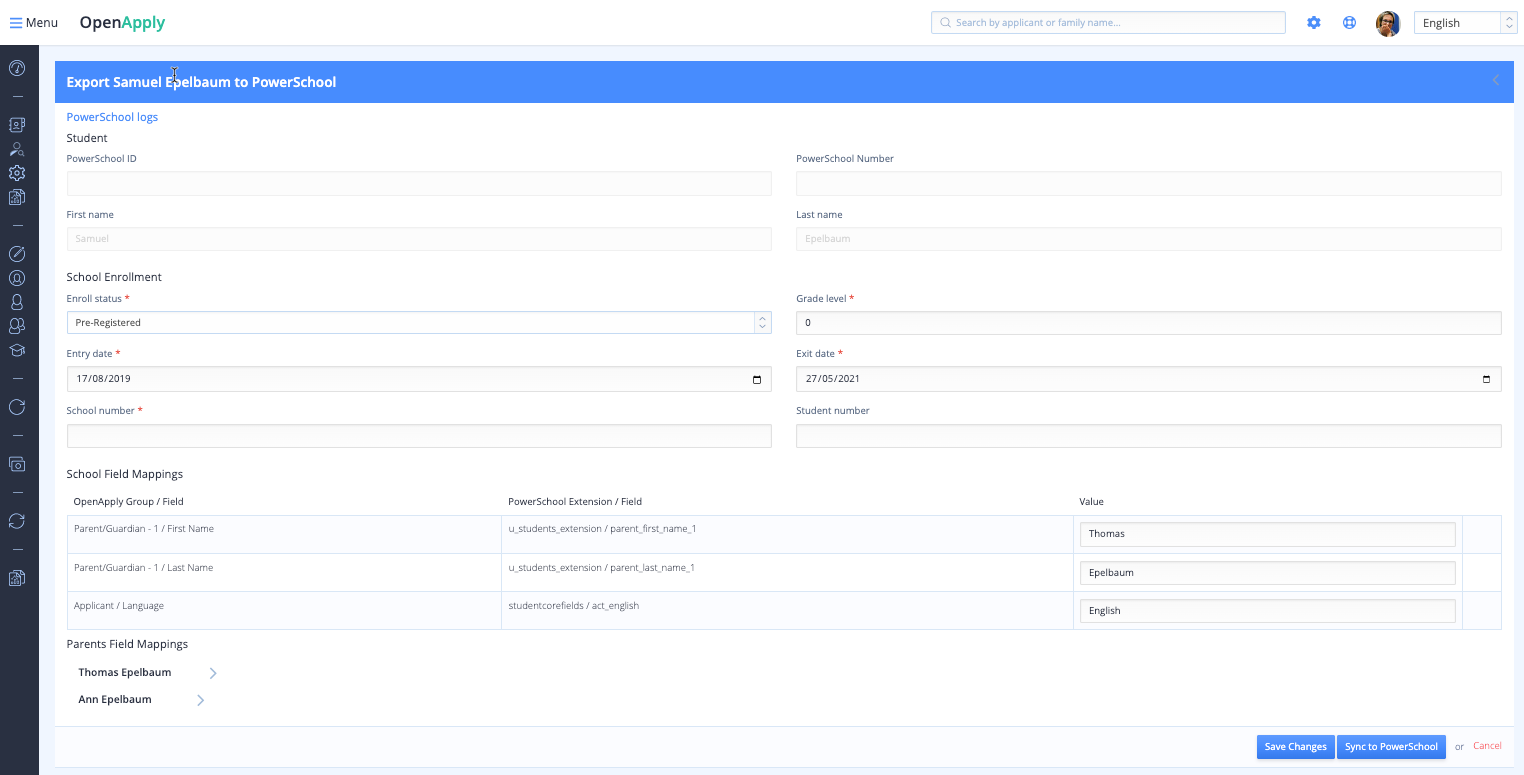Click the Exit date field
The image size is (1524, 775).
1148,379
